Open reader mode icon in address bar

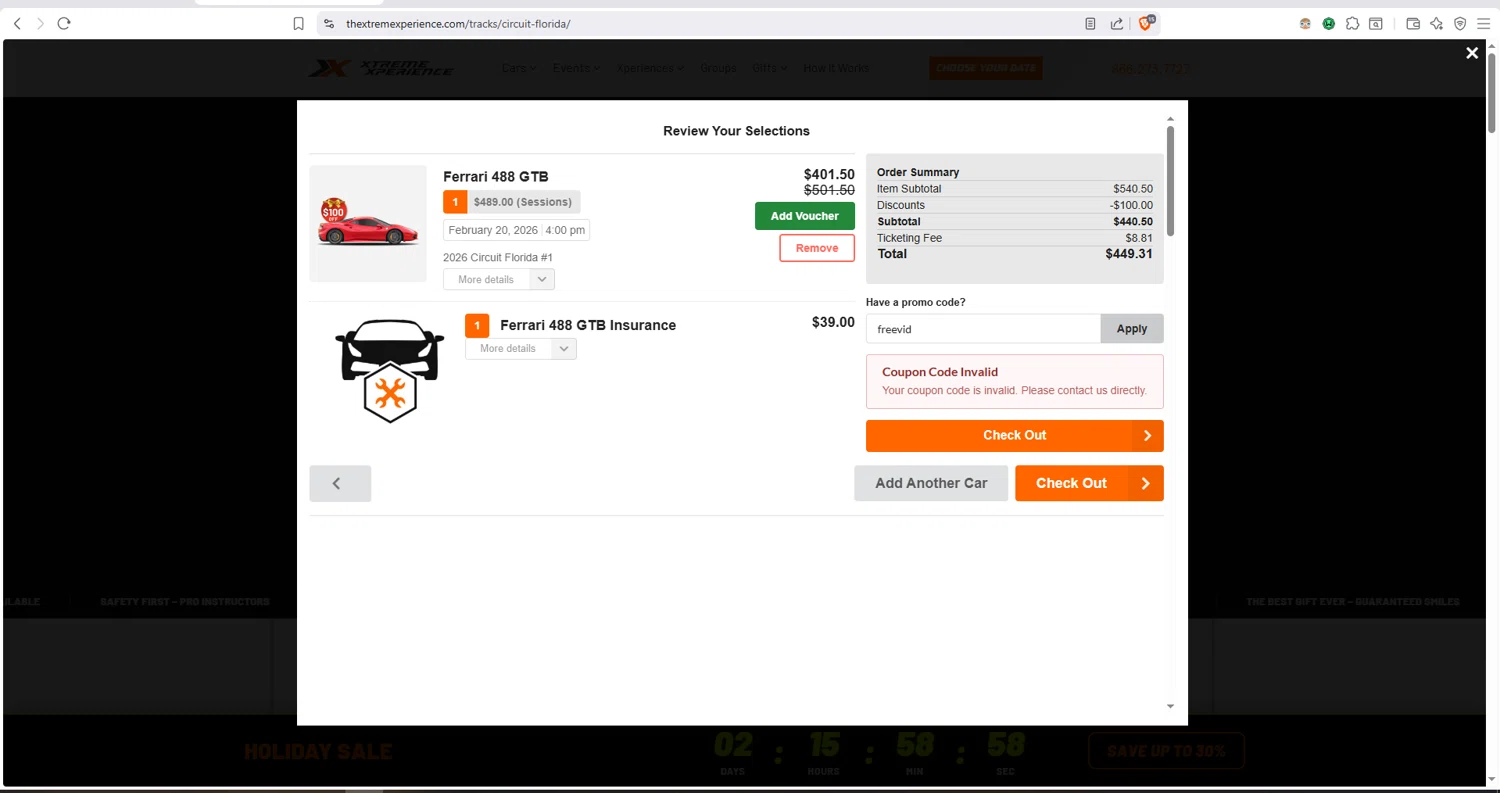pos(1090,23)
